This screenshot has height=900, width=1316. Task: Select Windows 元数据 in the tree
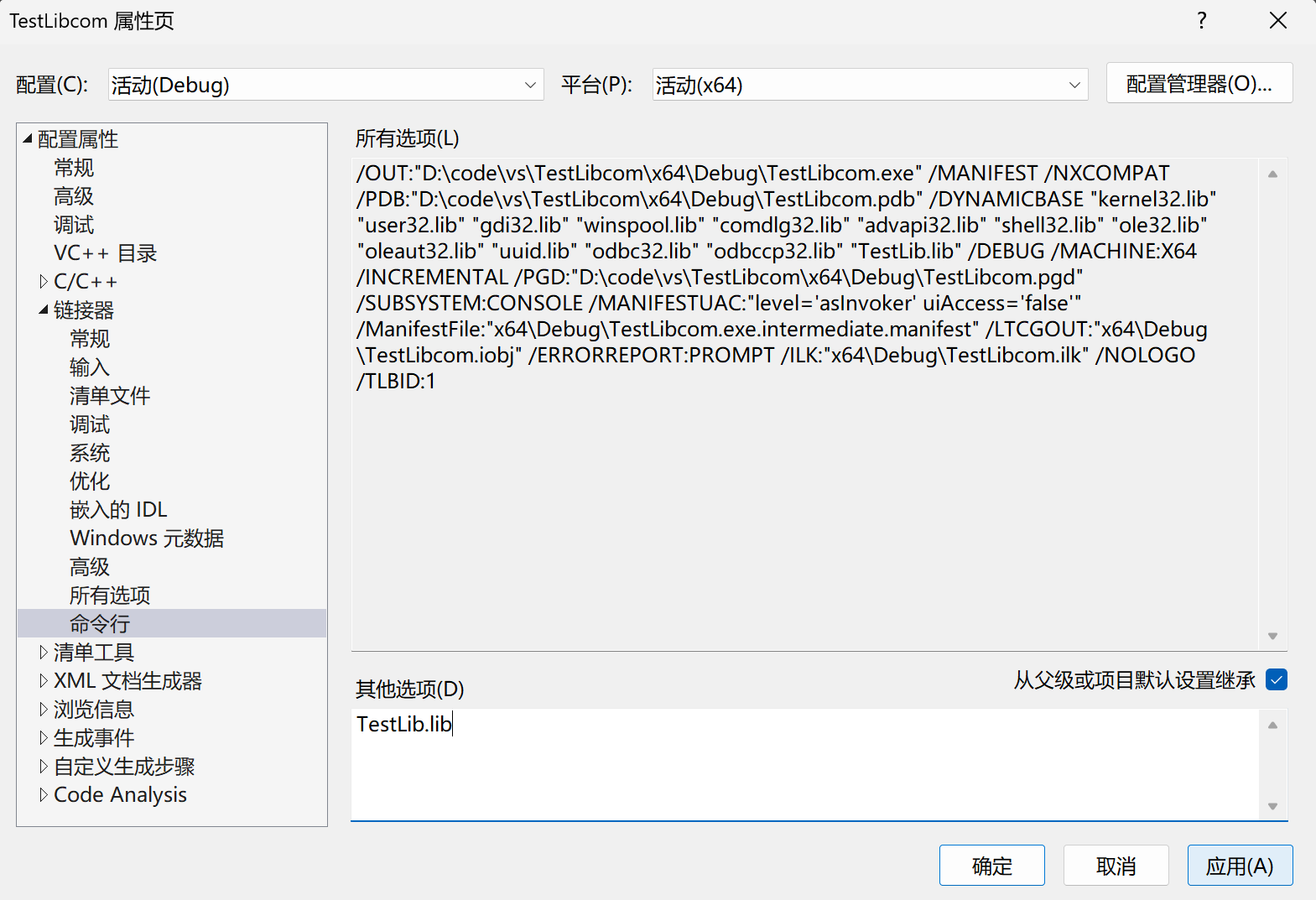(x=147, y=538)
